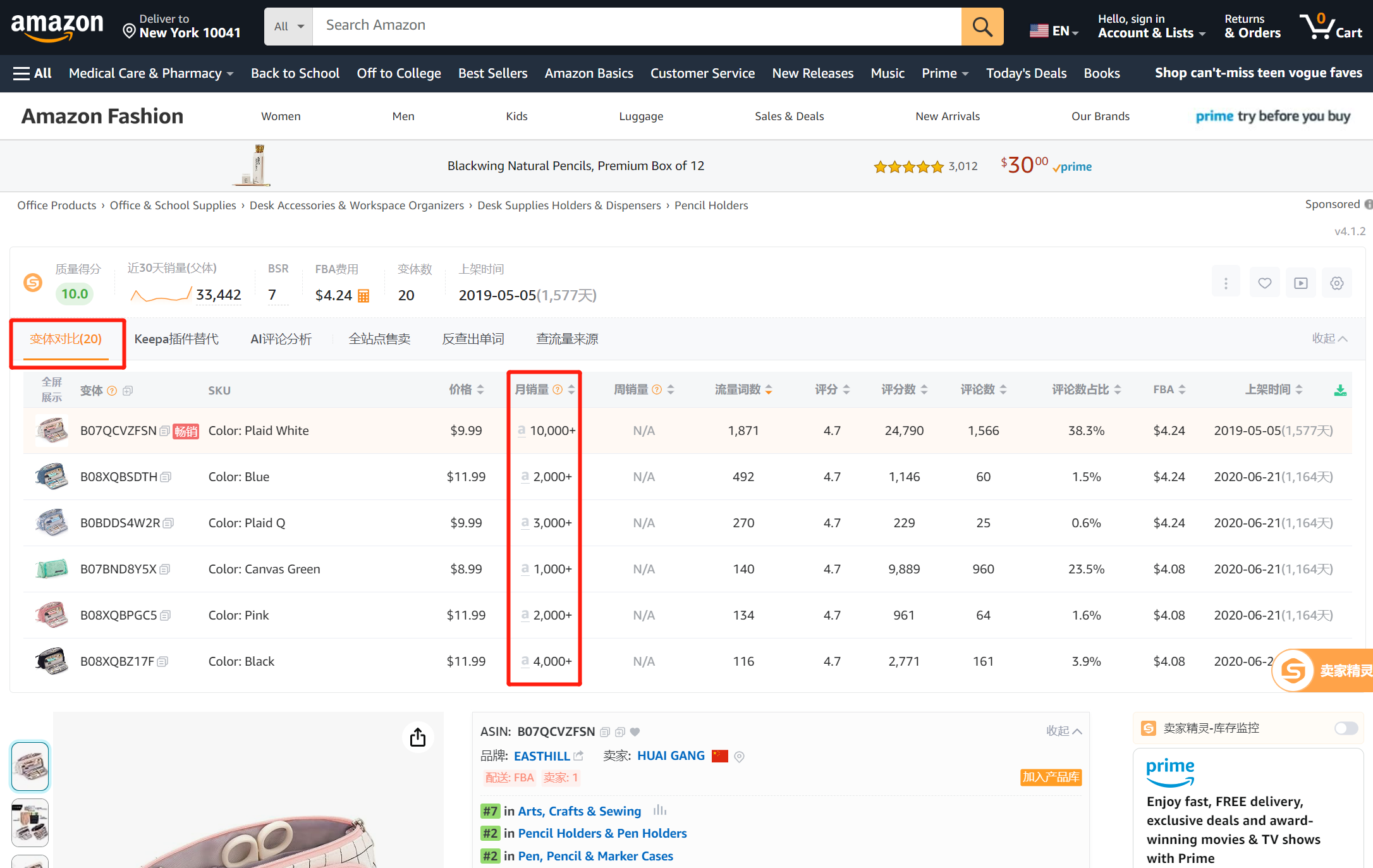This screenshot has width=1373, height=868.
Task: Click Today's Deals in the nav bar
Action: tap(1026, 73)
